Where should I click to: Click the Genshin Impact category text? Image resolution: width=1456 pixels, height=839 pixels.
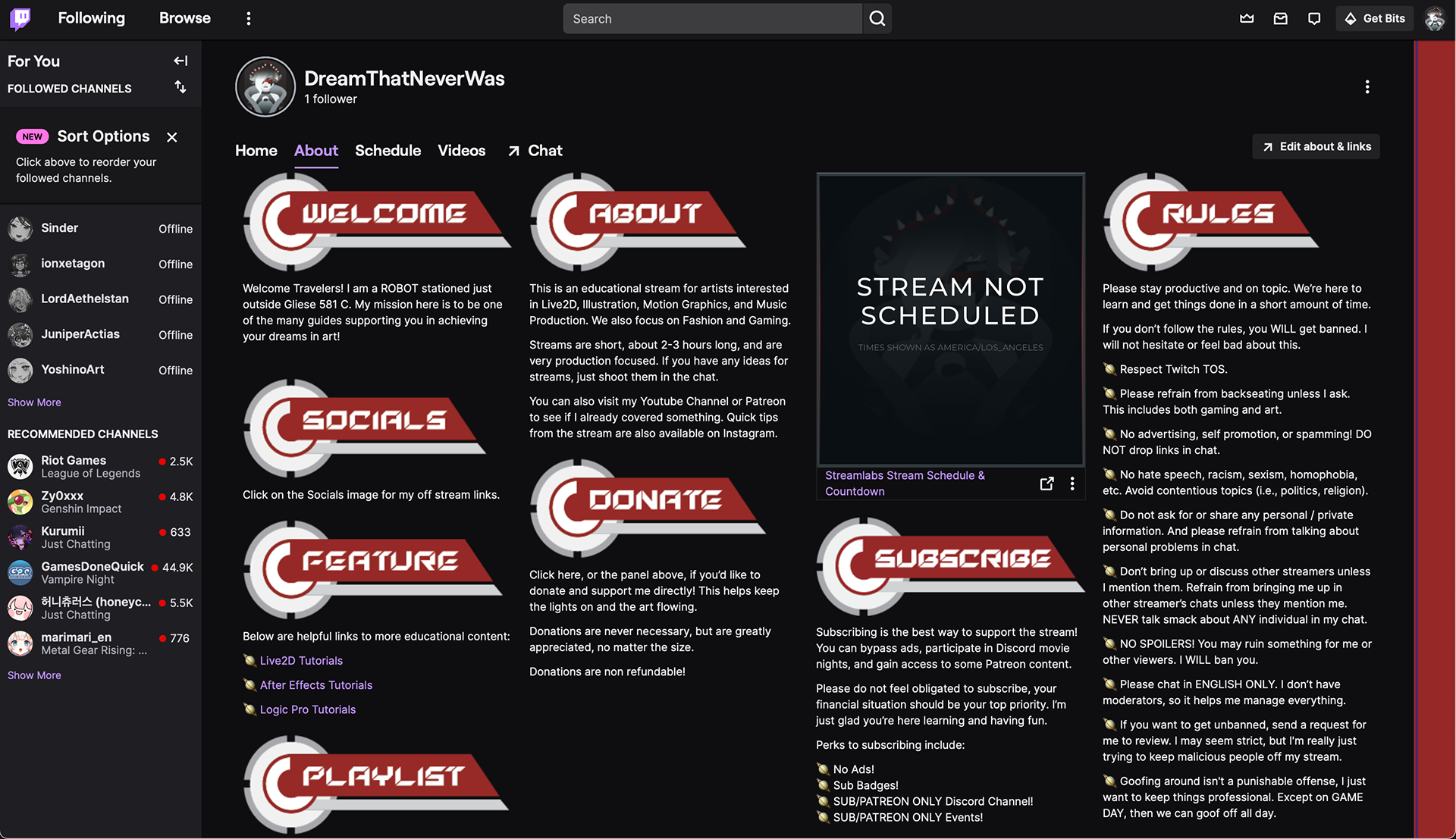tap(81, 509)
